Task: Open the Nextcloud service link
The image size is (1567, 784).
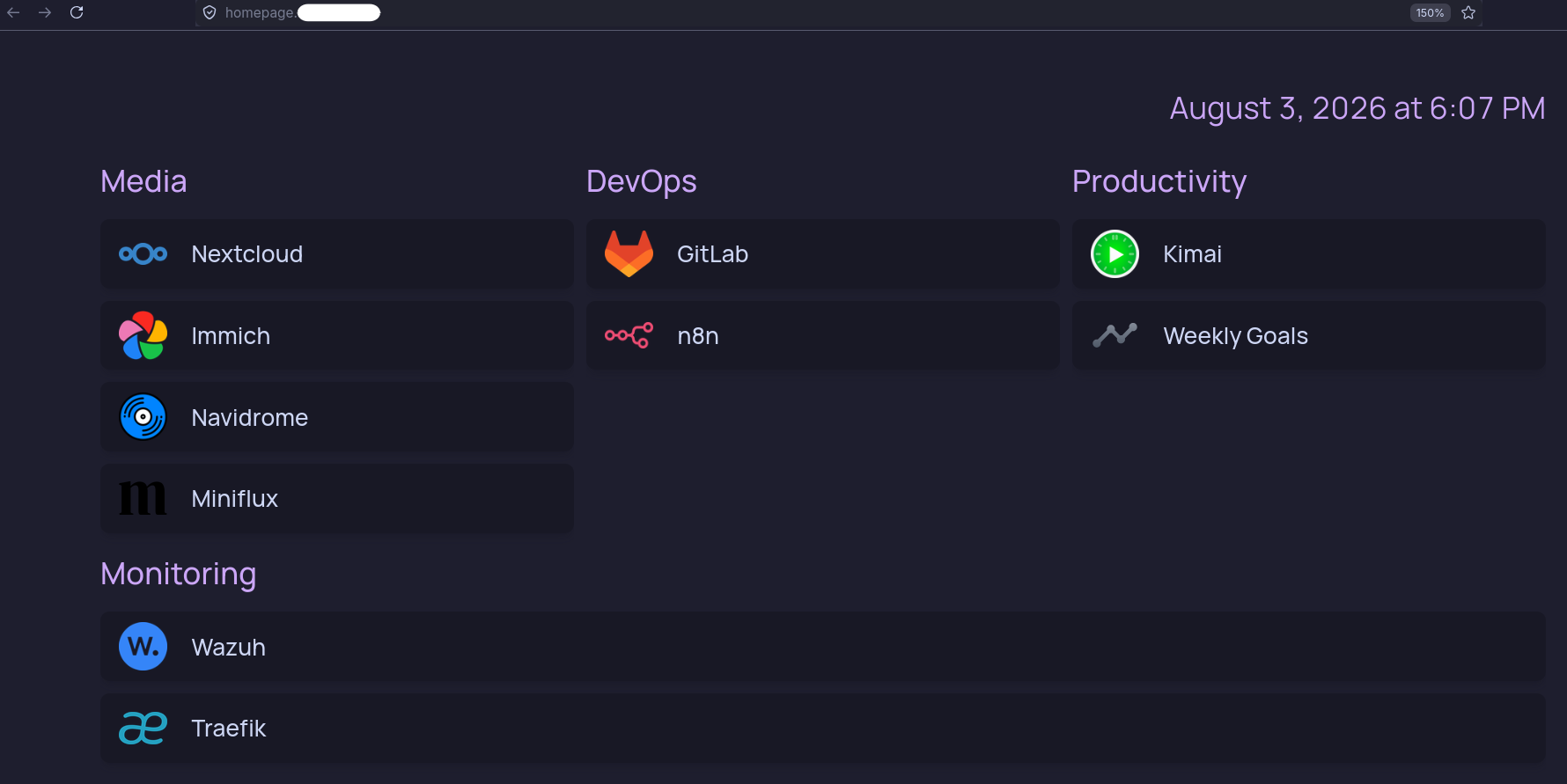Action: pos(337,254)
